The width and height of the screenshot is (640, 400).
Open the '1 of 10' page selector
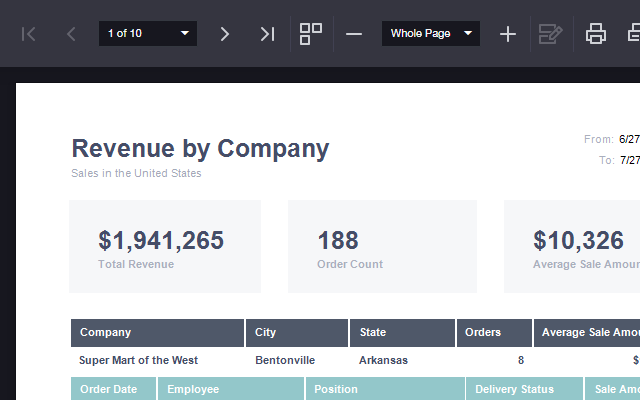pyautogui.click(x=147, y=34)
